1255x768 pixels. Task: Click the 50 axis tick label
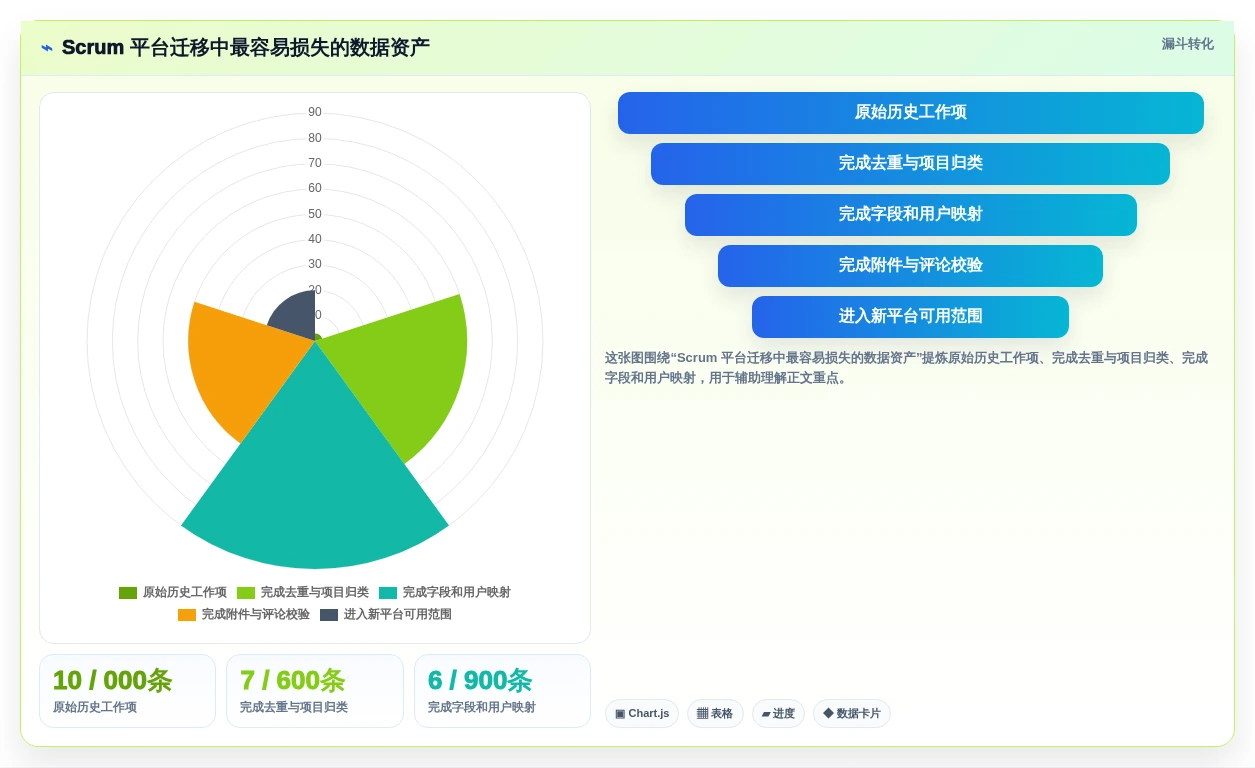315,214
